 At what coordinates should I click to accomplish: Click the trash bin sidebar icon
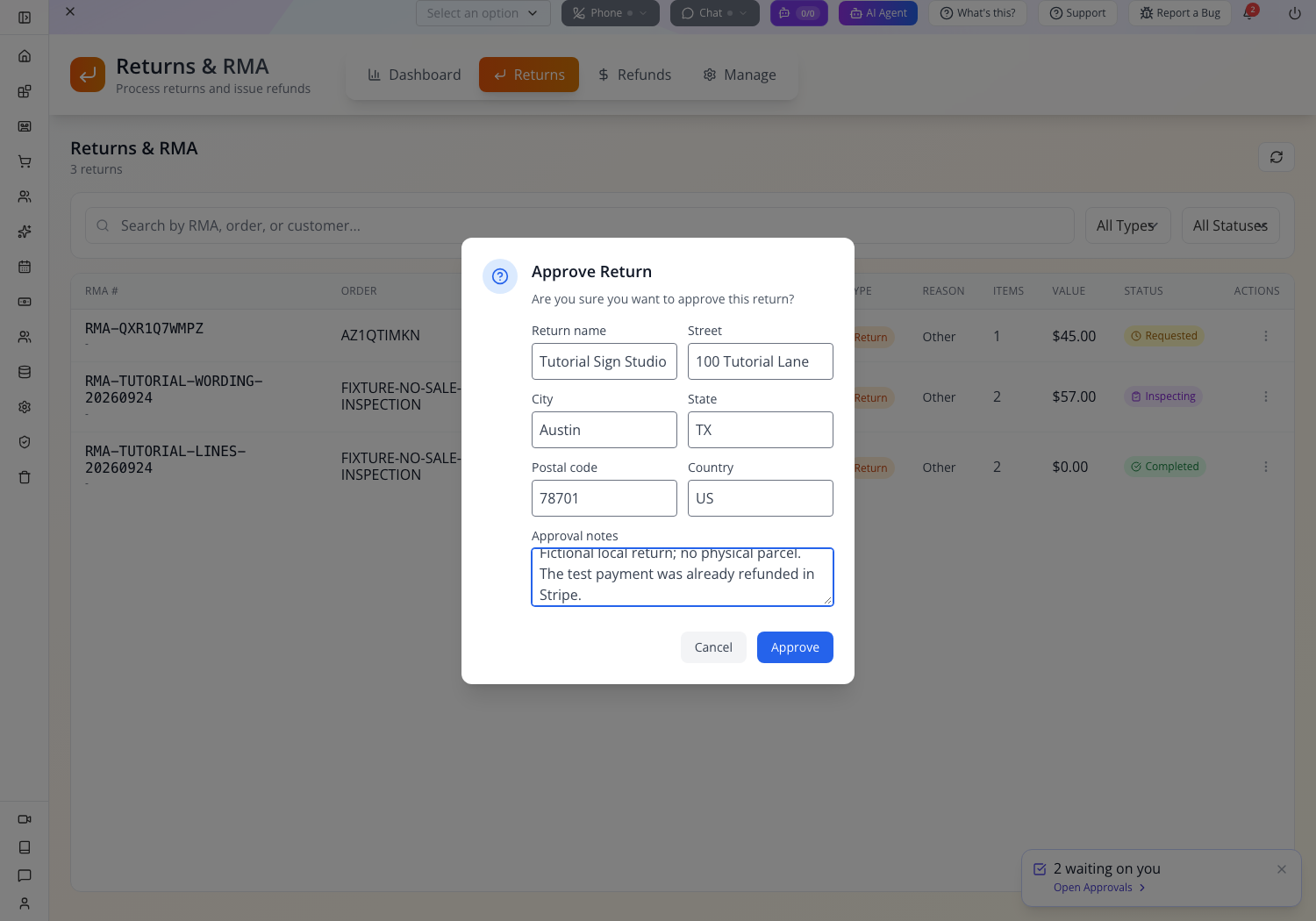(x=25, y=477)
